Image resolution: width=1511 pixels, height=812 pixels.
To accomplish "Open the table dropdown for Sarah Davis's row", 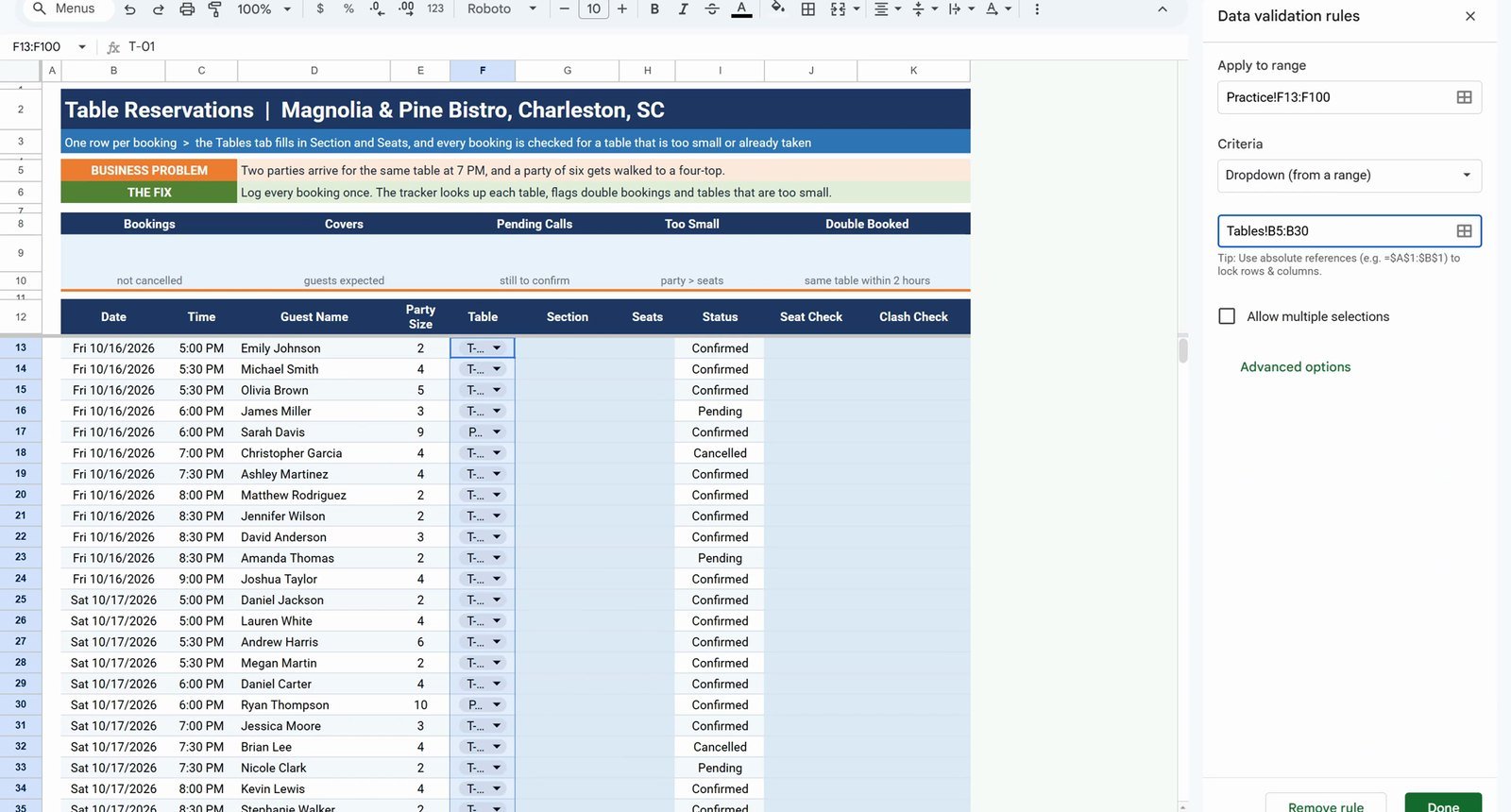I will point(497,432).
